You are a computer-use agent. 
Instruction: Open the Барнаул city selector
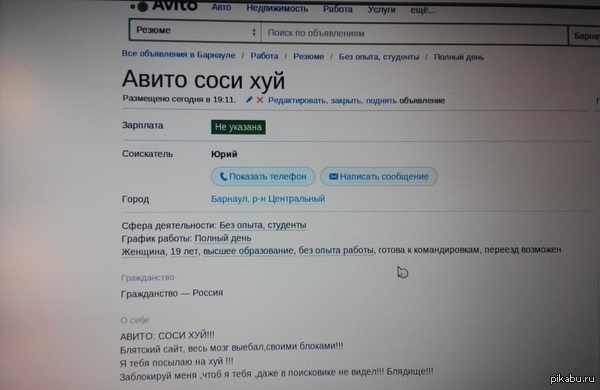[x=585, y=36]
